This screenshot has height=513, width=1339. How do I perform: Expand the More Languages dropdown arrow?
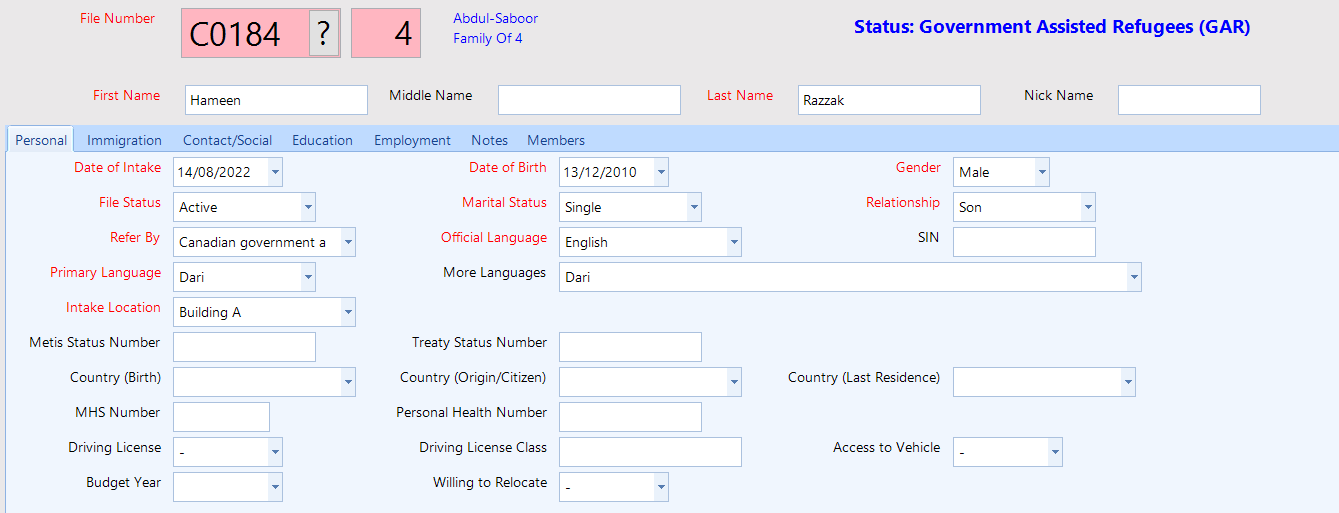[1134, 277]
